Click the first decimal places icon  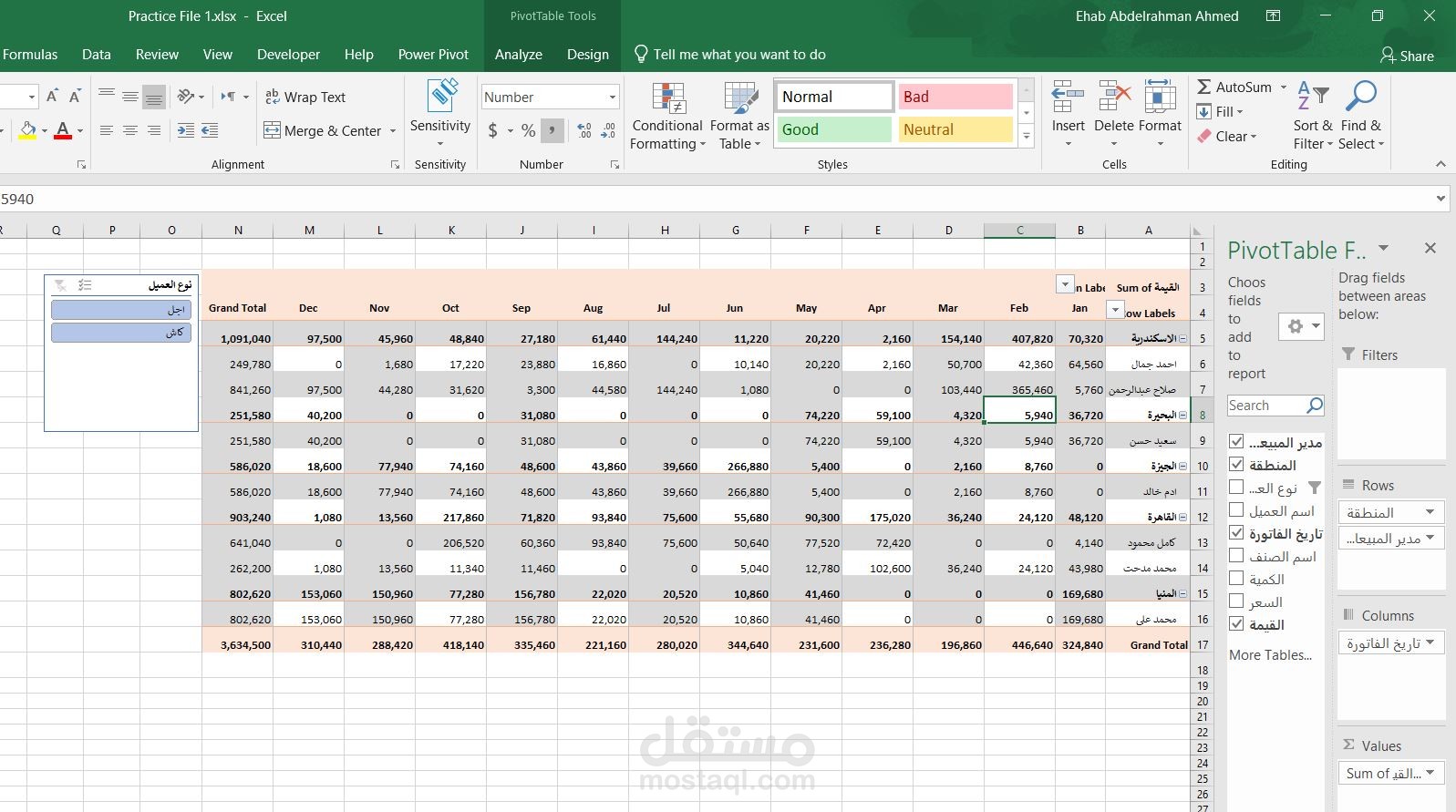pyautogui.click(x=584, y=130)
